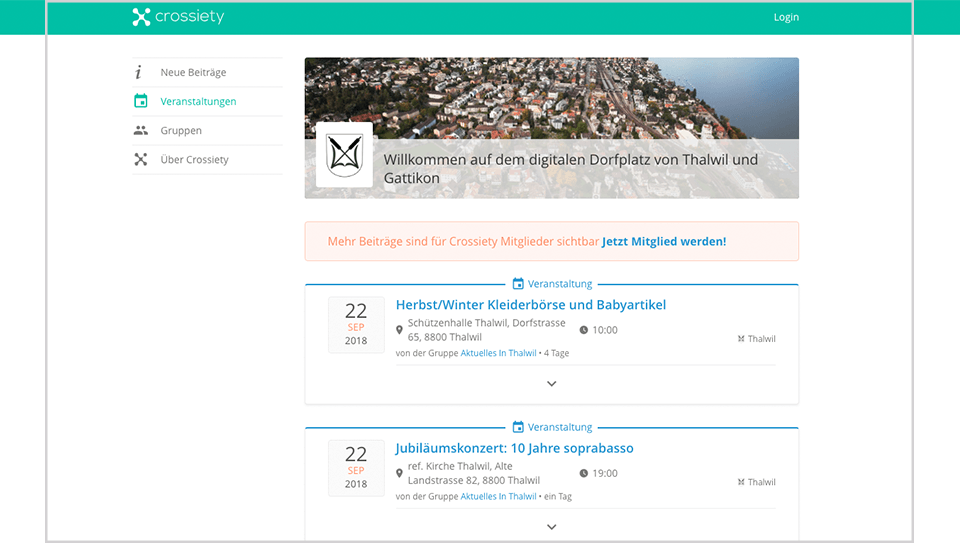
Task: Click the location pin next to Schützenhalle Thalwil
Action: [399, 330]
